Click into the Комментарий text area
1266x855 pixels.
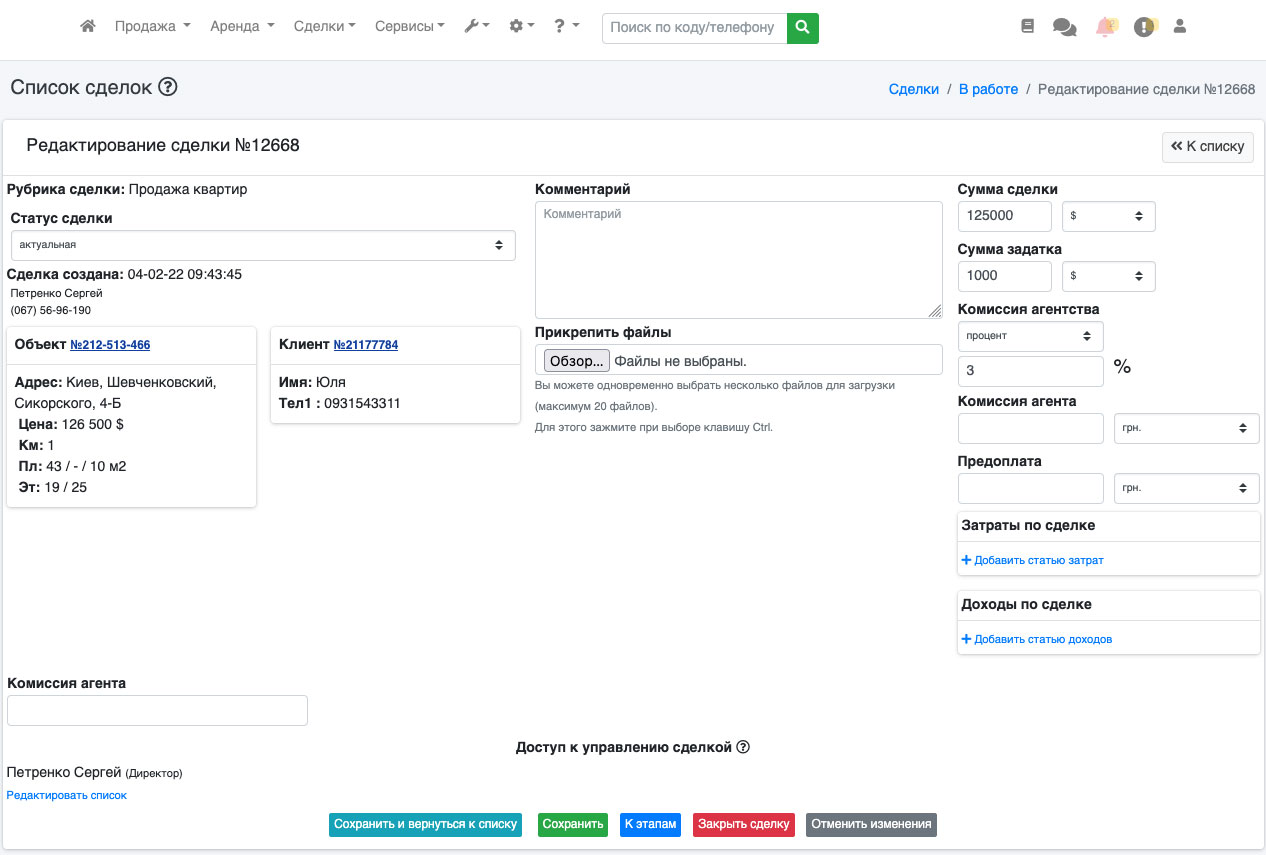click(738, 260)
